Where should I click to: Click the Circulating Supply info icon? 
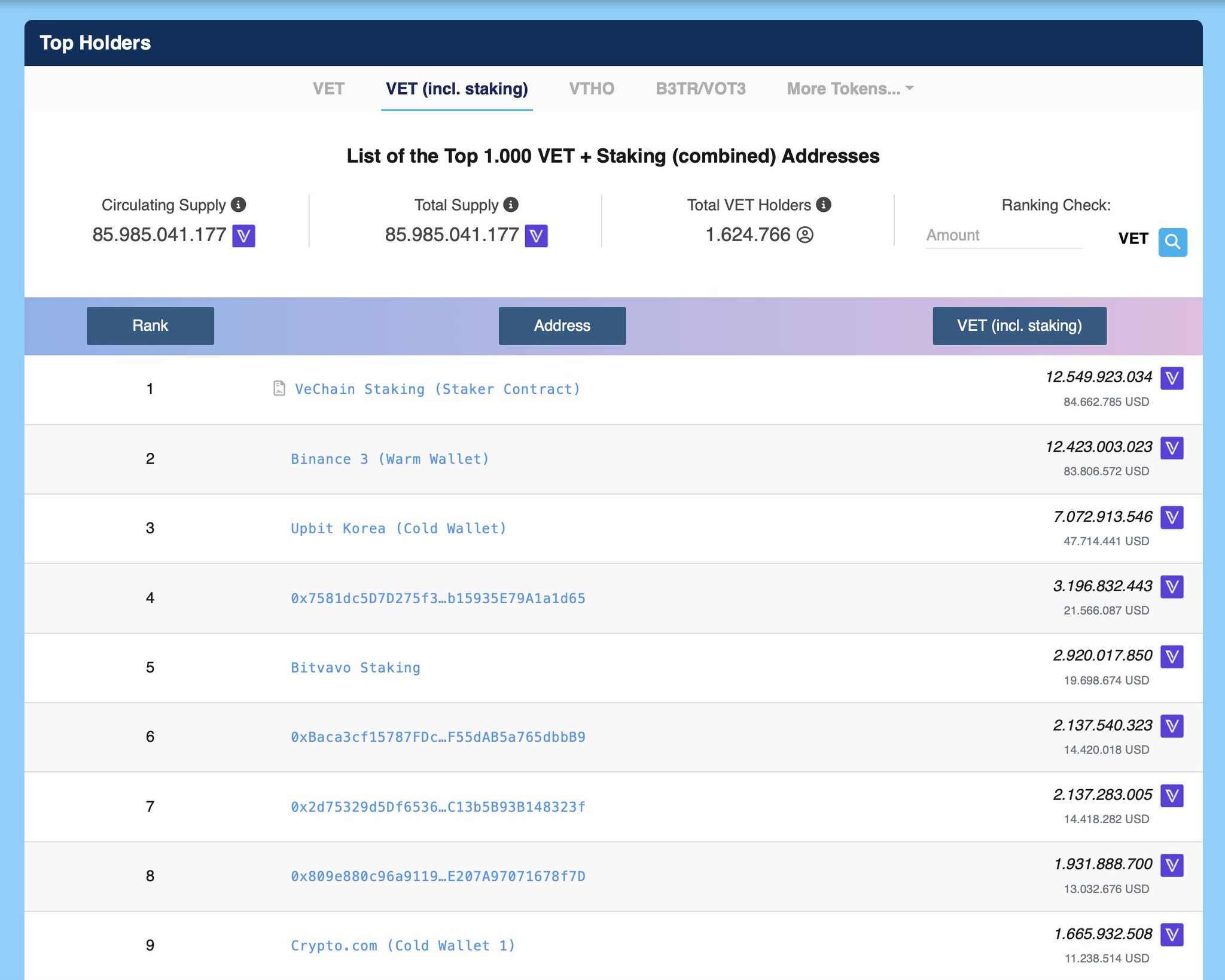tap(238, 205)
